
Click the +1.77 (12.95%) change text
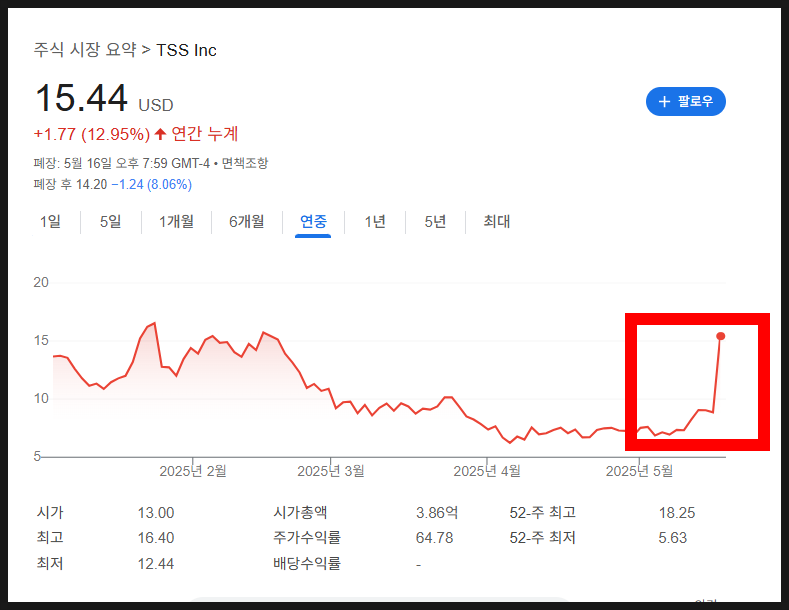coord(92,134)
